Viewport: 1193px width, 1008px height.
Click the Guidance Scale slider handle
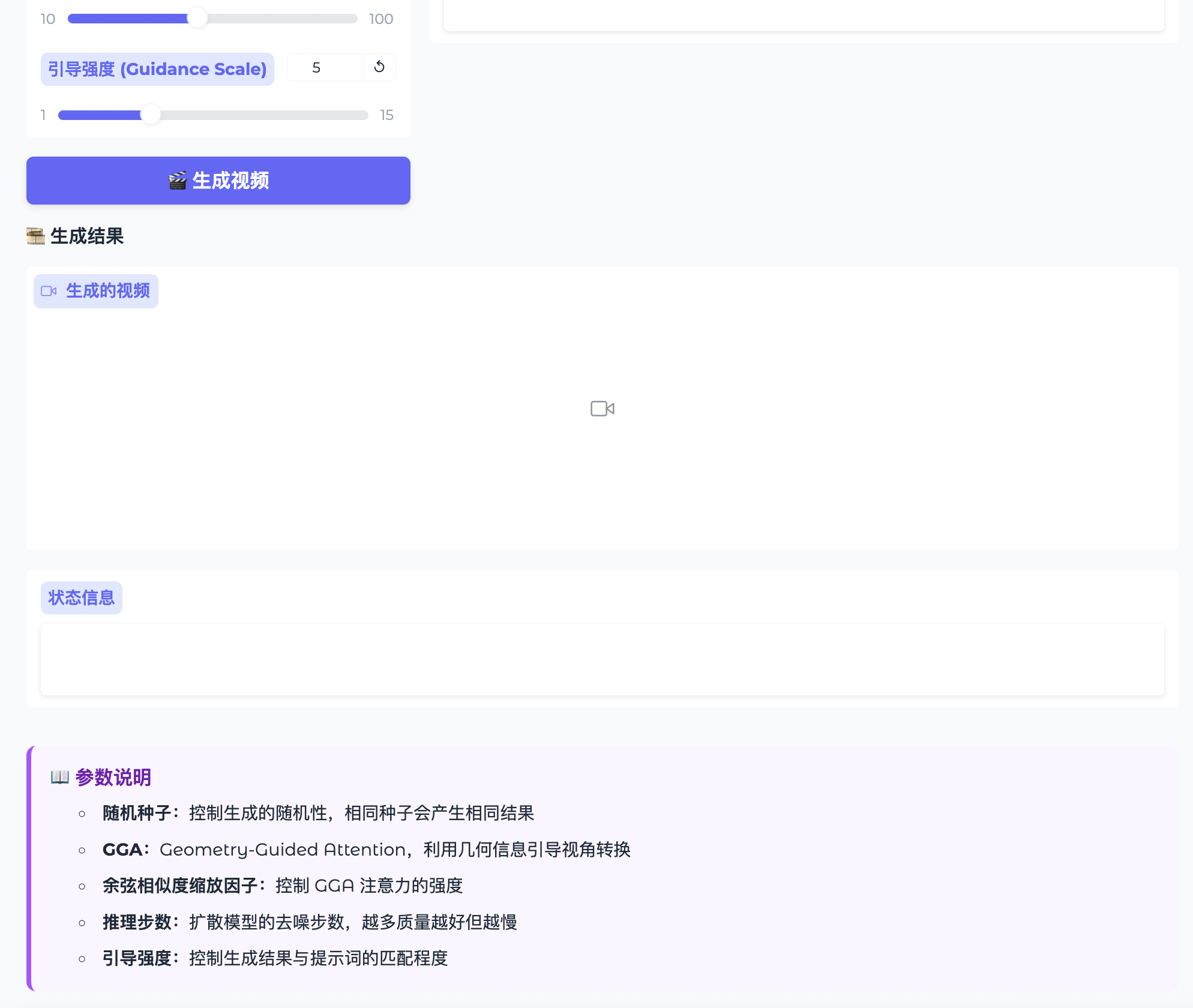click(151, 115)
